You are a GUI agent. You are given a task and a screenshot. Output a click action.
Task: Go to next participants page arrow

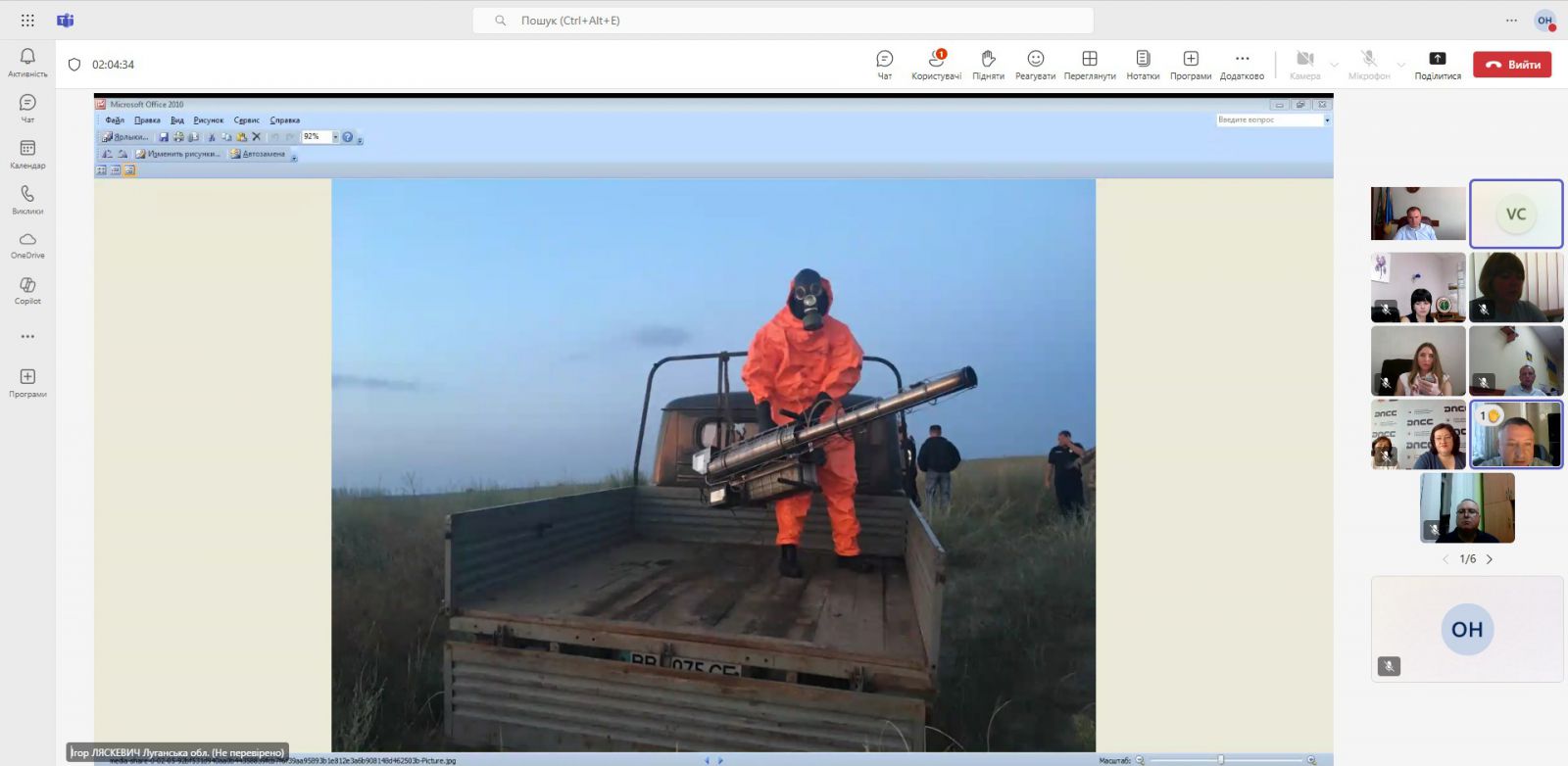[1490, 559]
